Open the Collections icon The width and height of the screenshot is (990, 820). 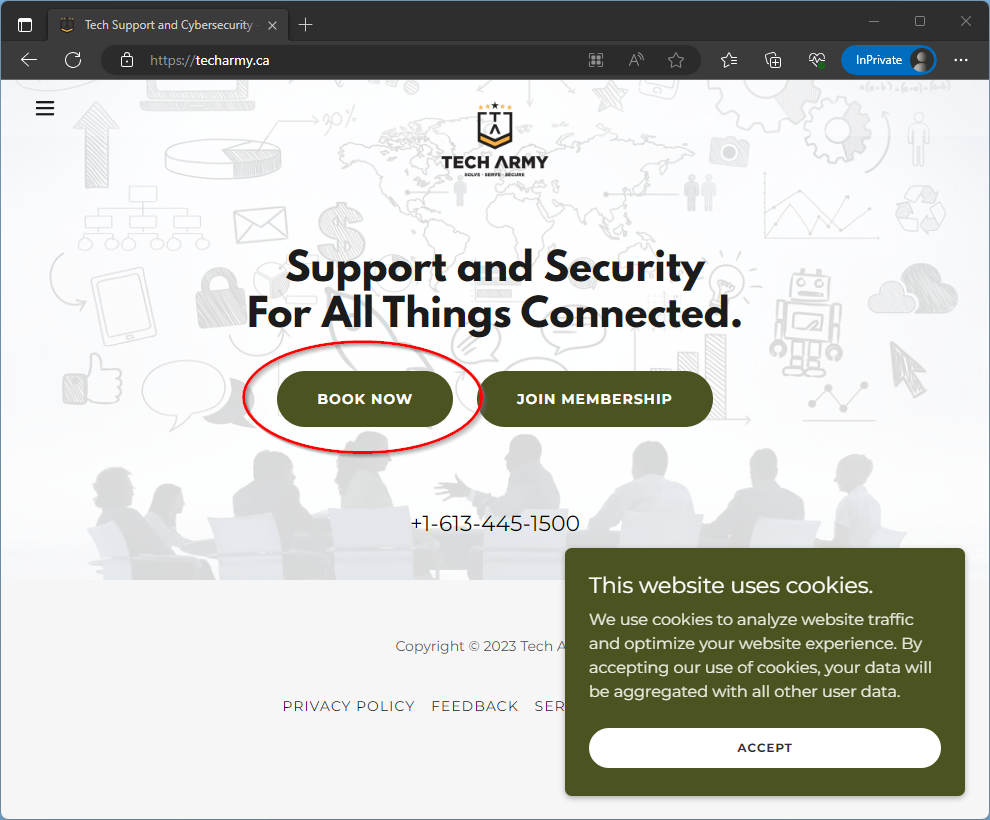tap(773, 60)
